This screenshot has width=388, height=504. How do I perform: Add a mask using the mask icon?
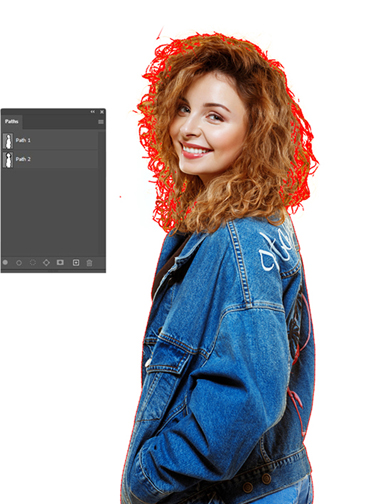point(60,263)
